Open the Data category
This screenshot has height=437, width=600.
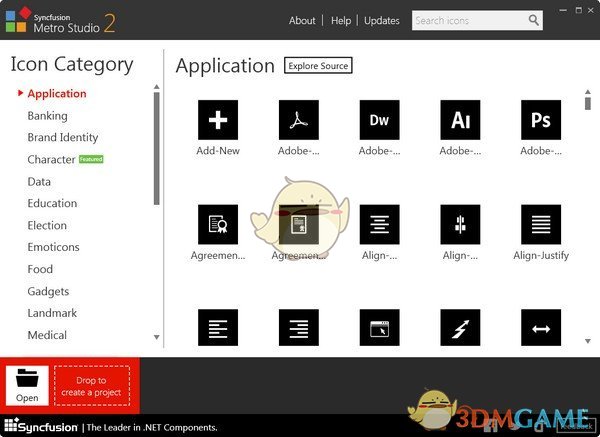point(39,181)
